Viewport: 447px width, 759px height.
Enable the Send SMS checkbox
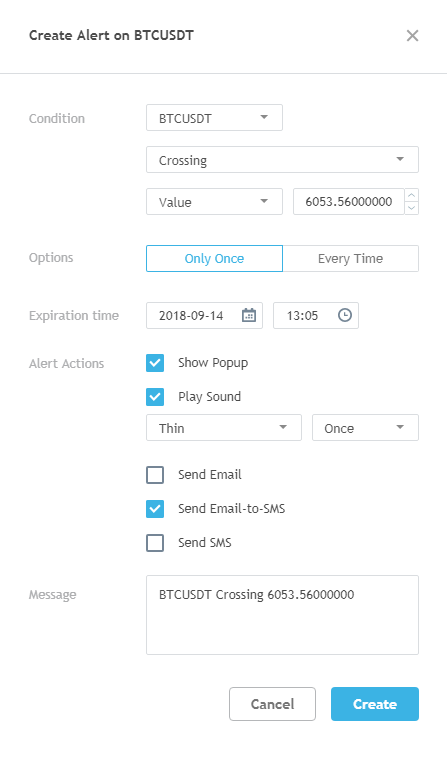[155, 543]
